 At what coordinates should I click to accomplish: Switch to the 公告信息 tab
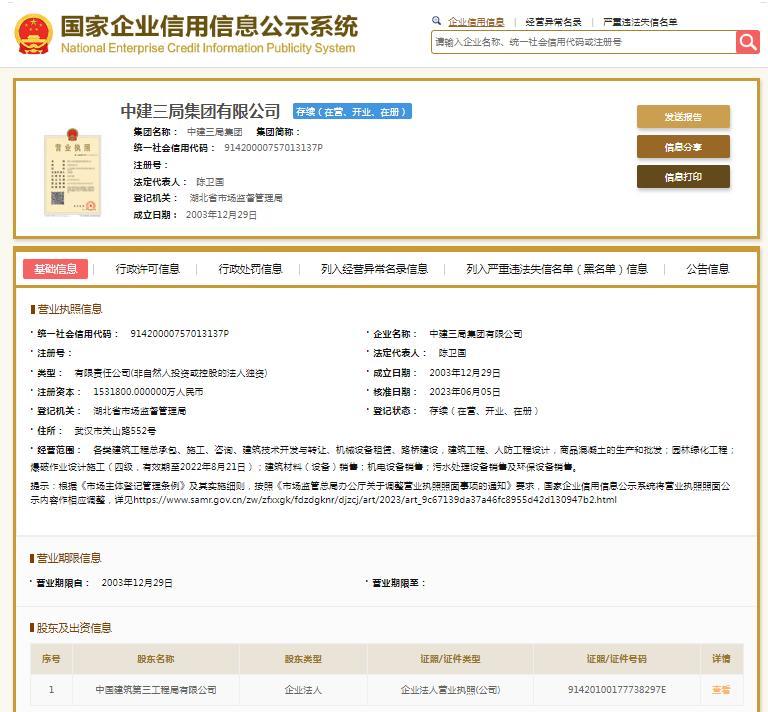click(x=707, y=269)
